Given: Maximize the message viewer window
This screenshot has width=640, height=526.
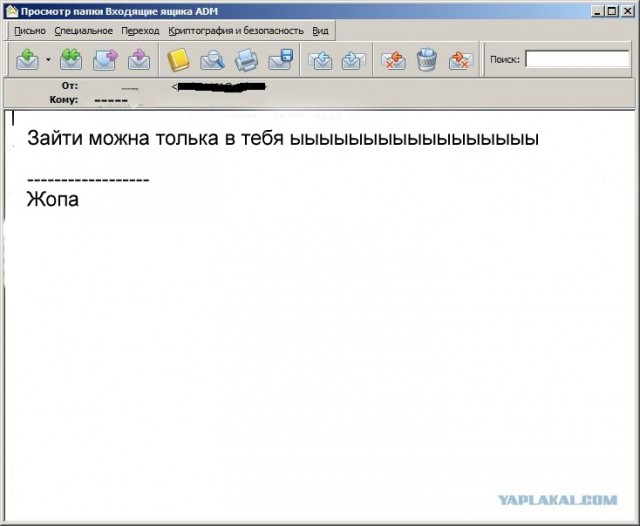Looking at the screenshot, I should point(612,11).
